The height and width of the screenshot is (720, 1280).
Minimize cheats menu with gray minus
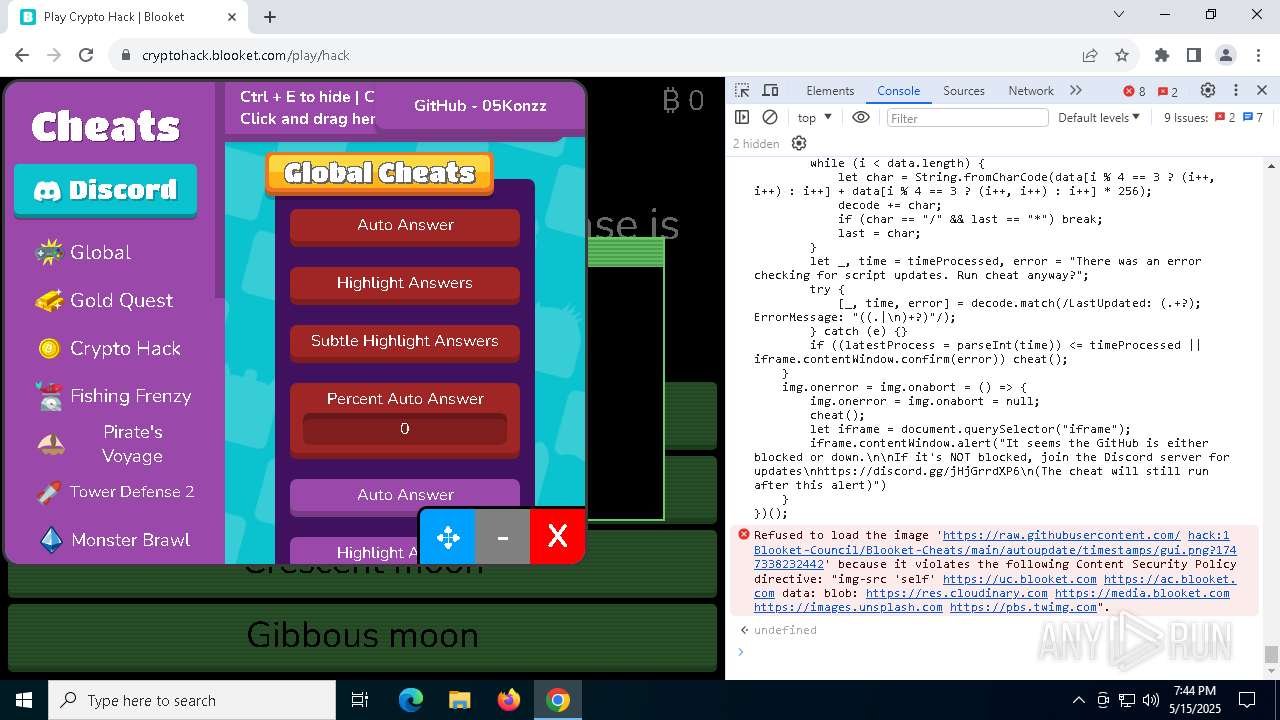503,537
